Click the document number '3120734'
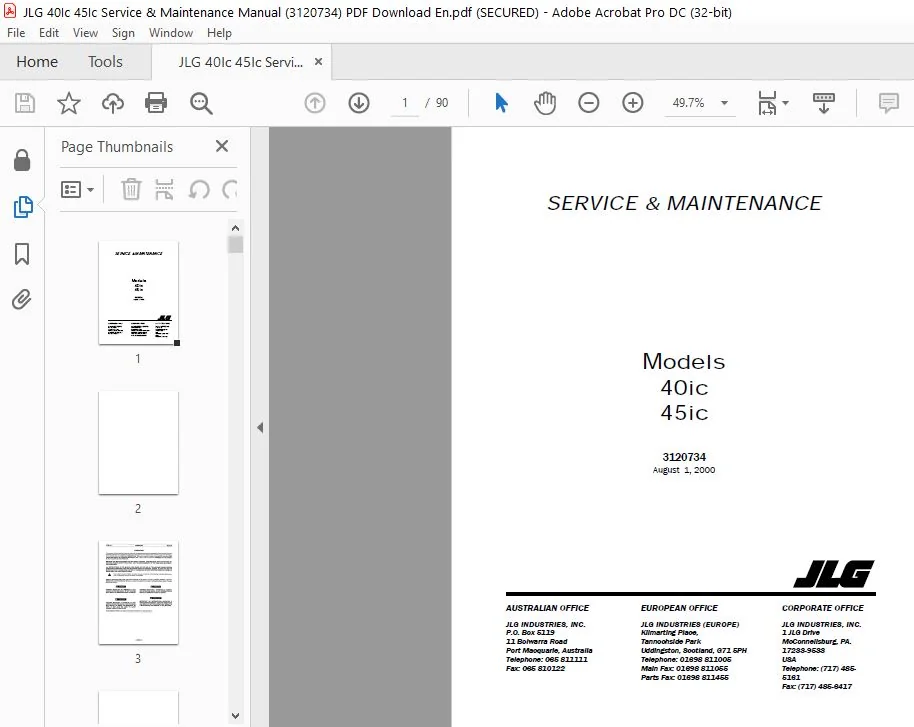This screenshot has height=727, width=914. [x=684, y=456]
